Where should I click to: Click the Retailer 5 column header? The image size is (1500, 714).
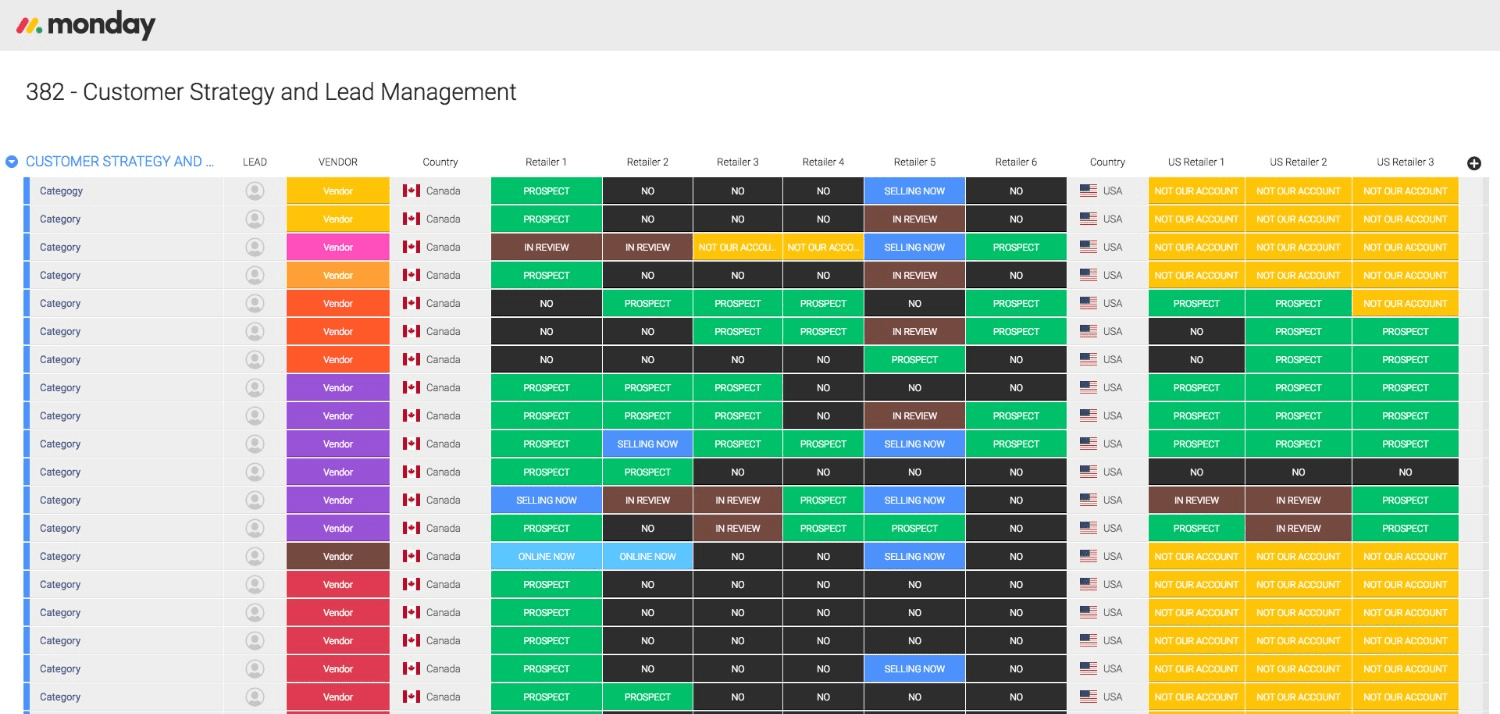click(915, 162)
